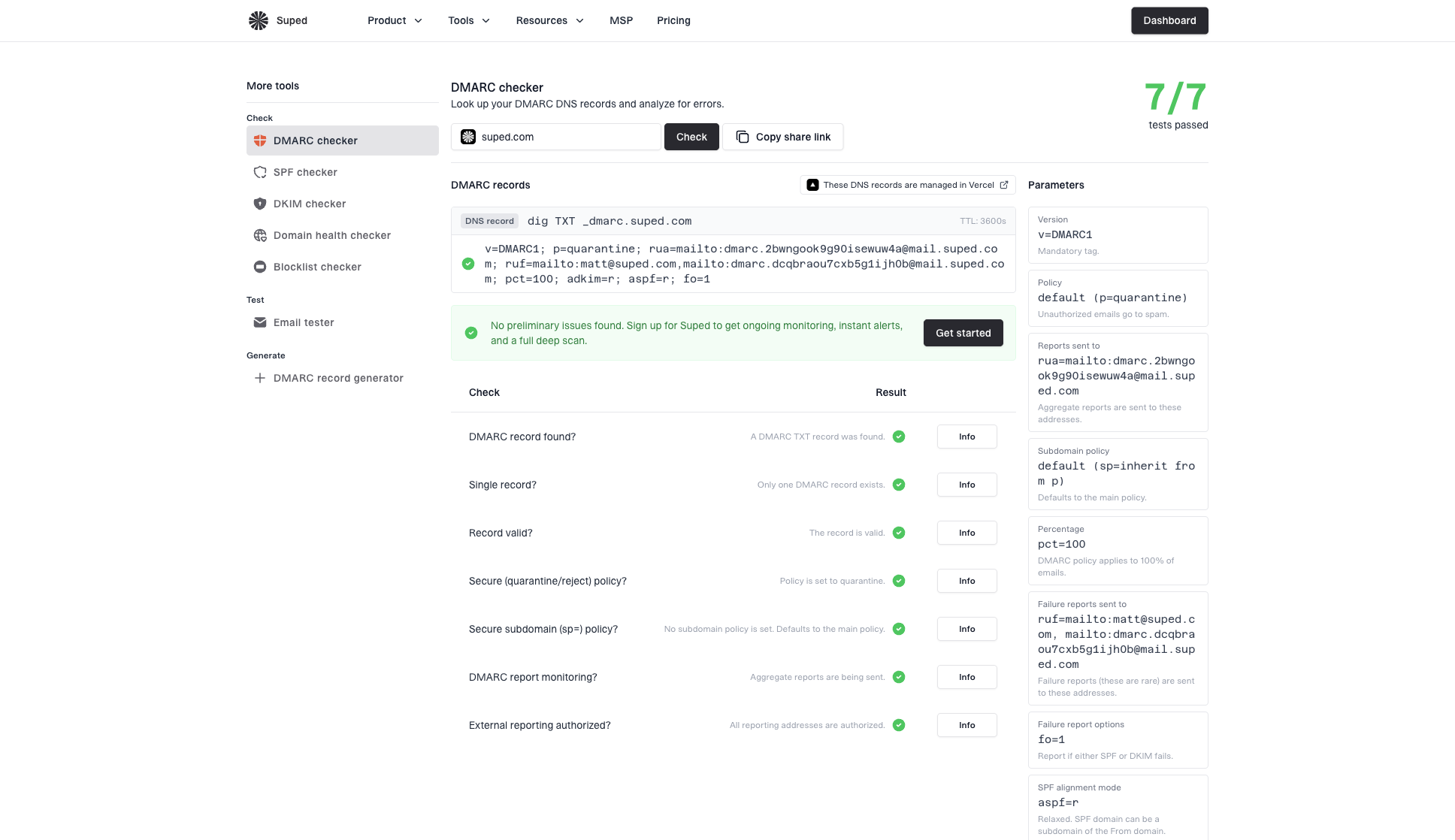Image resolution: width=1455 pixels, height=840 pixels.
Task: Click the TTL: 3600s label
Action: (983, 221)
